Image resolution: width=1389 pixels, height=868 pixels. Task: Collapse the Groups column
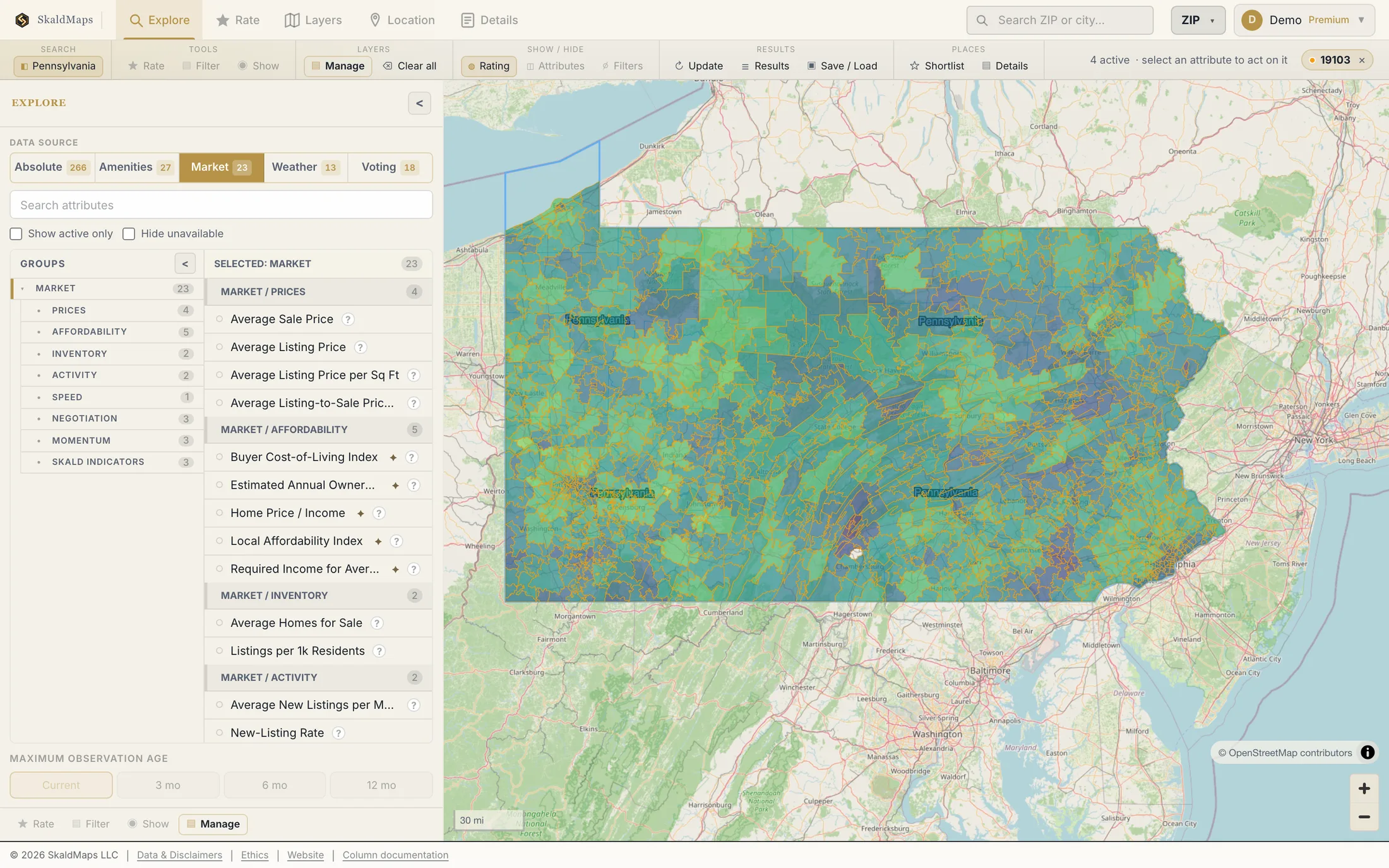point(185,264)
